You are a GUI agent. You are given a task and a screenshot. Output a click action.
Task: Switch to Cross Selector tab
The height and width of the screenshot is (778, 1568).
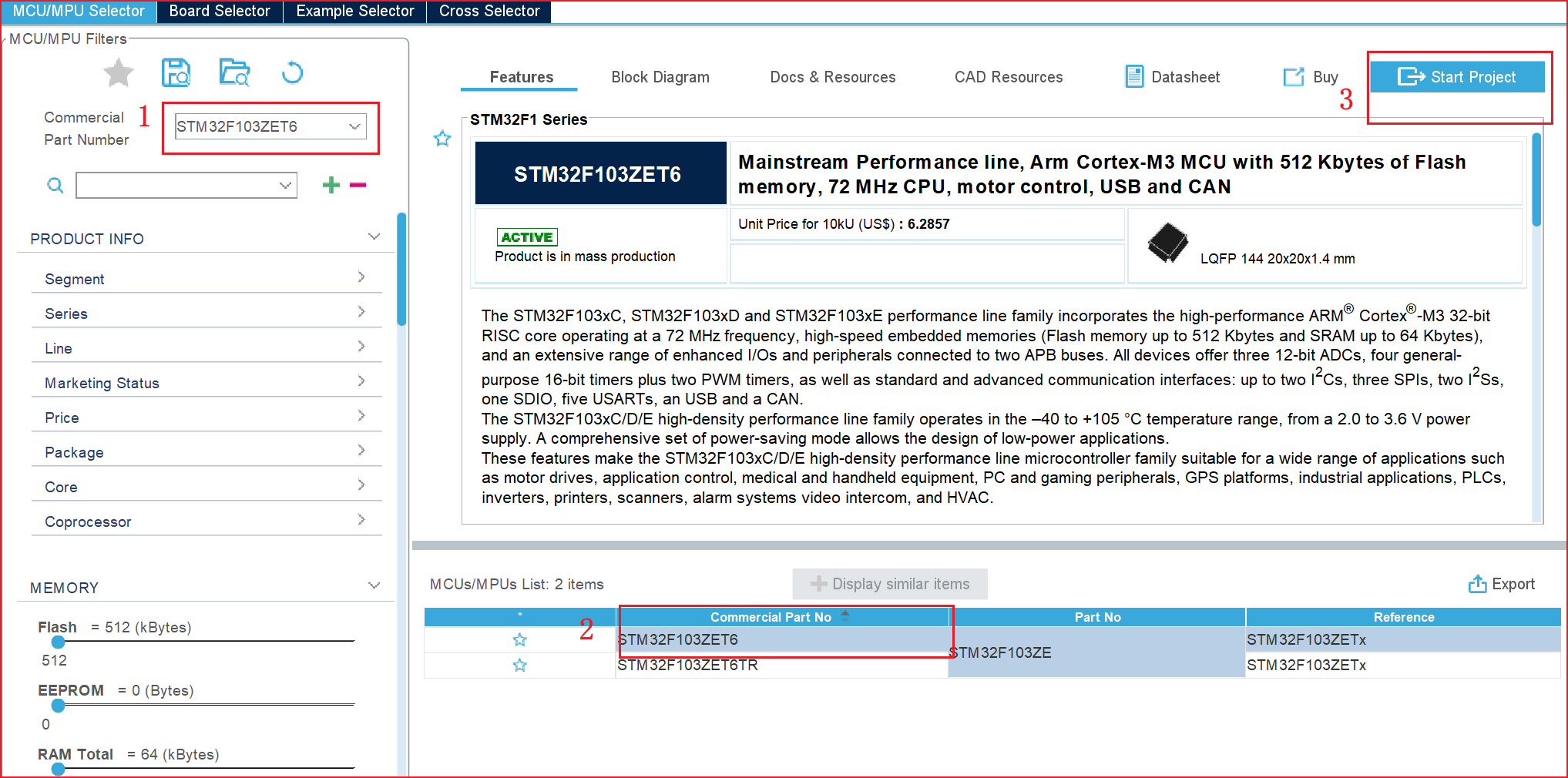(x=489, y=12)
